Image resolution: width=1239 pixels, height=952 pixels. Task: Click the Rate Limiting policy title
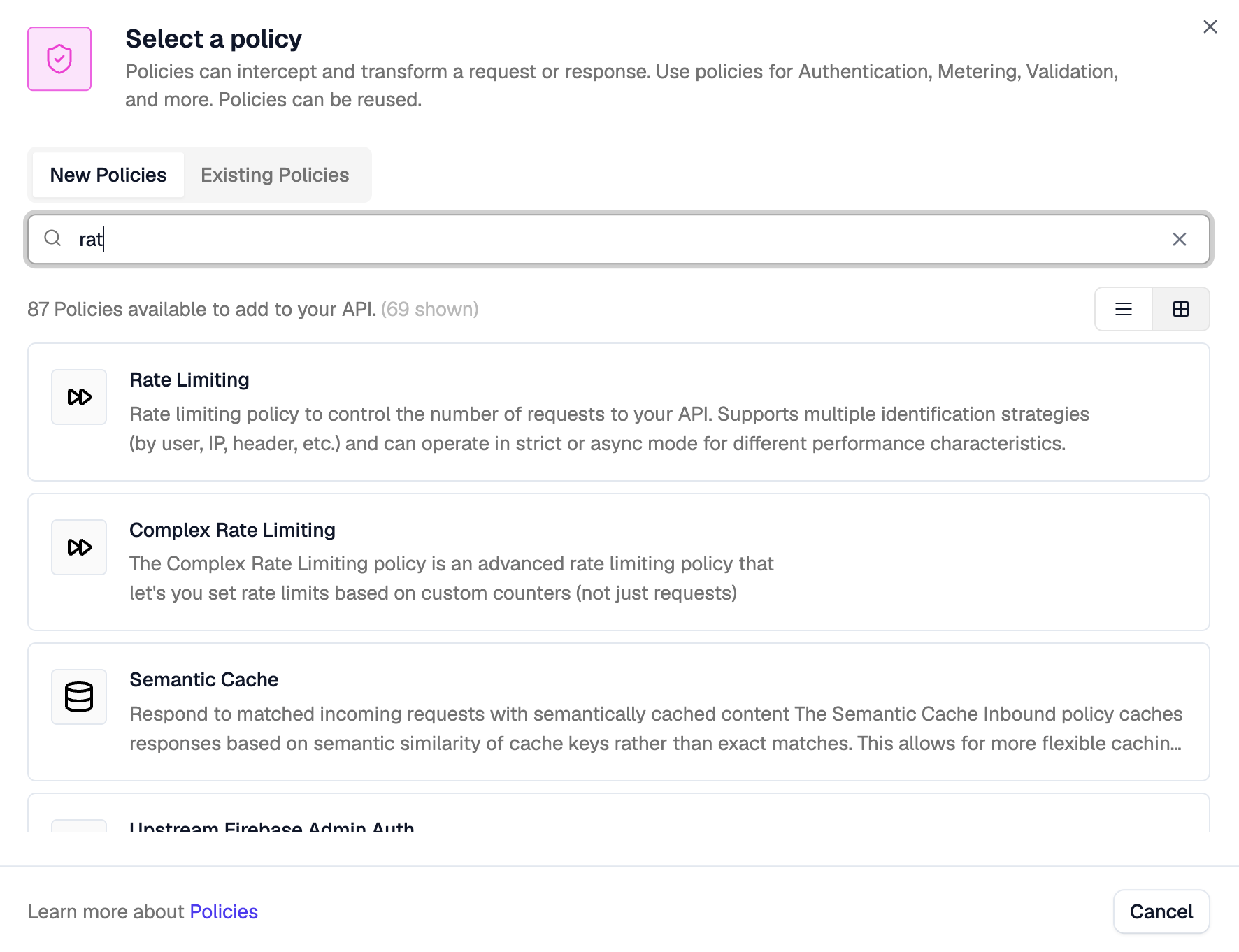(189, 380)
